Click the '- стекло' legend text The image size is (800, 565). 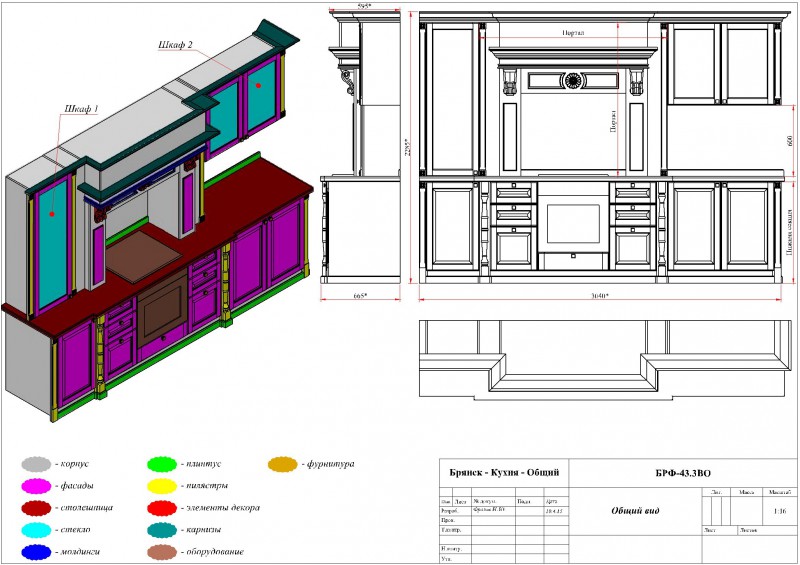click(x=72, y=530)
